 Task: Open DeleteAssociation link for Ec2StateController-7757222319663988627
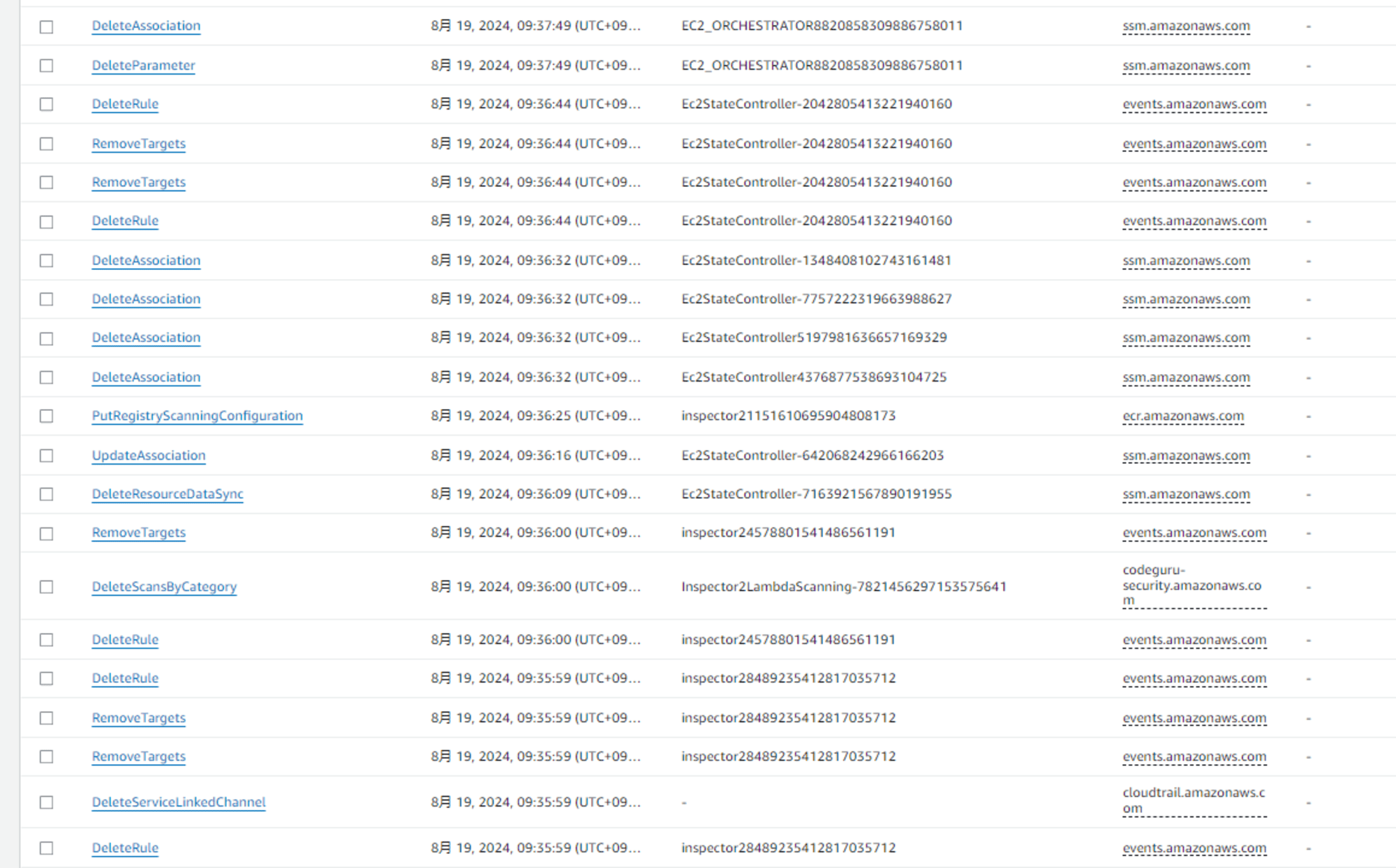[147, 299]
